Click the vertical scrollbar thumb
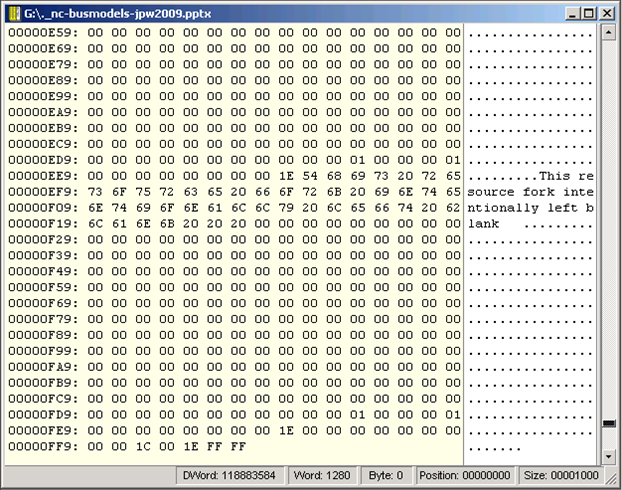This screenshot has height=490, width=622. pyautogui.click(x=606, y=425)
